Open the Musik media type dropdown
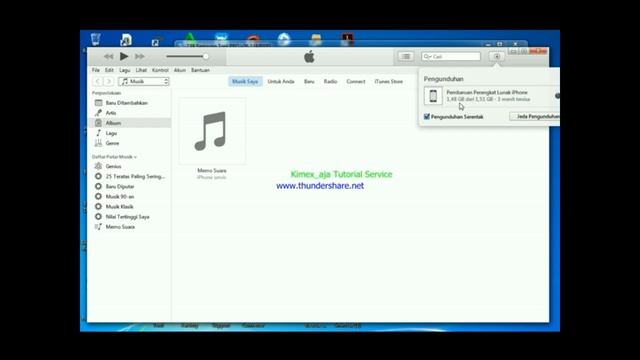 click(143, 82)
